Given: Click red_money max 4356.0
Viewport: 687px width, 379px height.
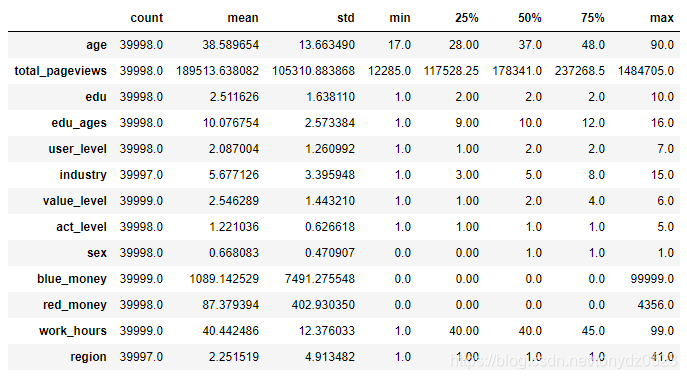Looking at the screenshot, I should point(655,305).
